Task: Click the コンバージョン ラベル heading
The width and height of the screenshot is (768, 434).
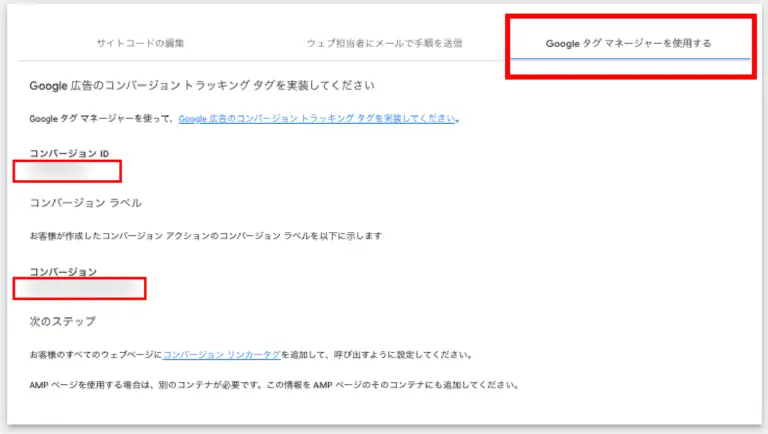Action: click(86, 203)
